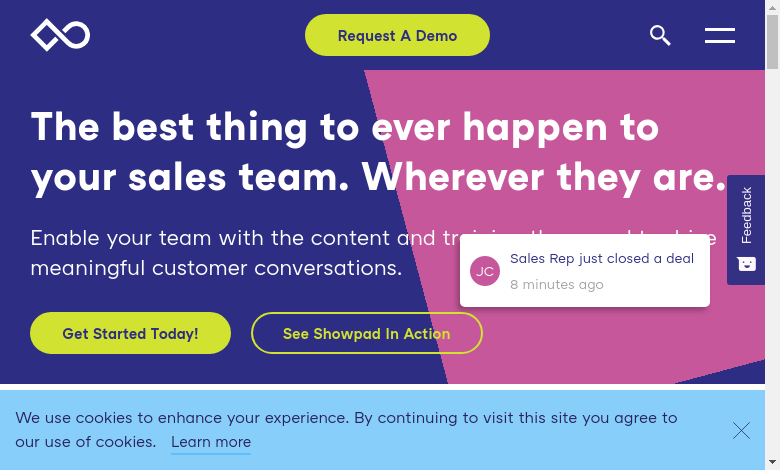
Task: Click See Showpad In Action button
Action: pos(366,333)
